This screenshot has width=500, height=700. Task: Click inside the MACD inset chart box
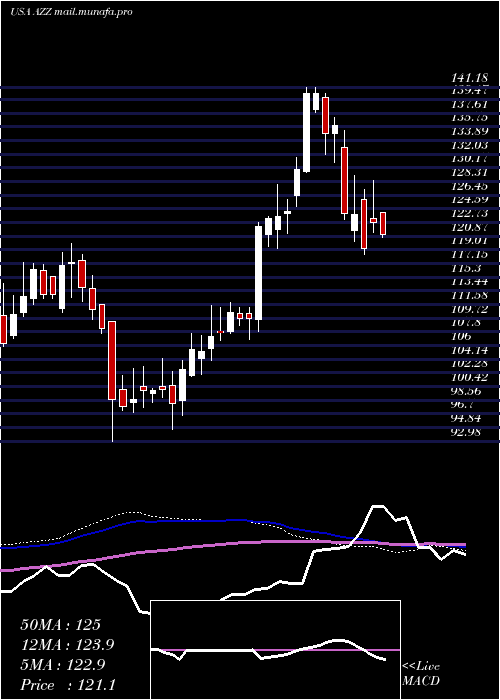(x=275, y=650)
